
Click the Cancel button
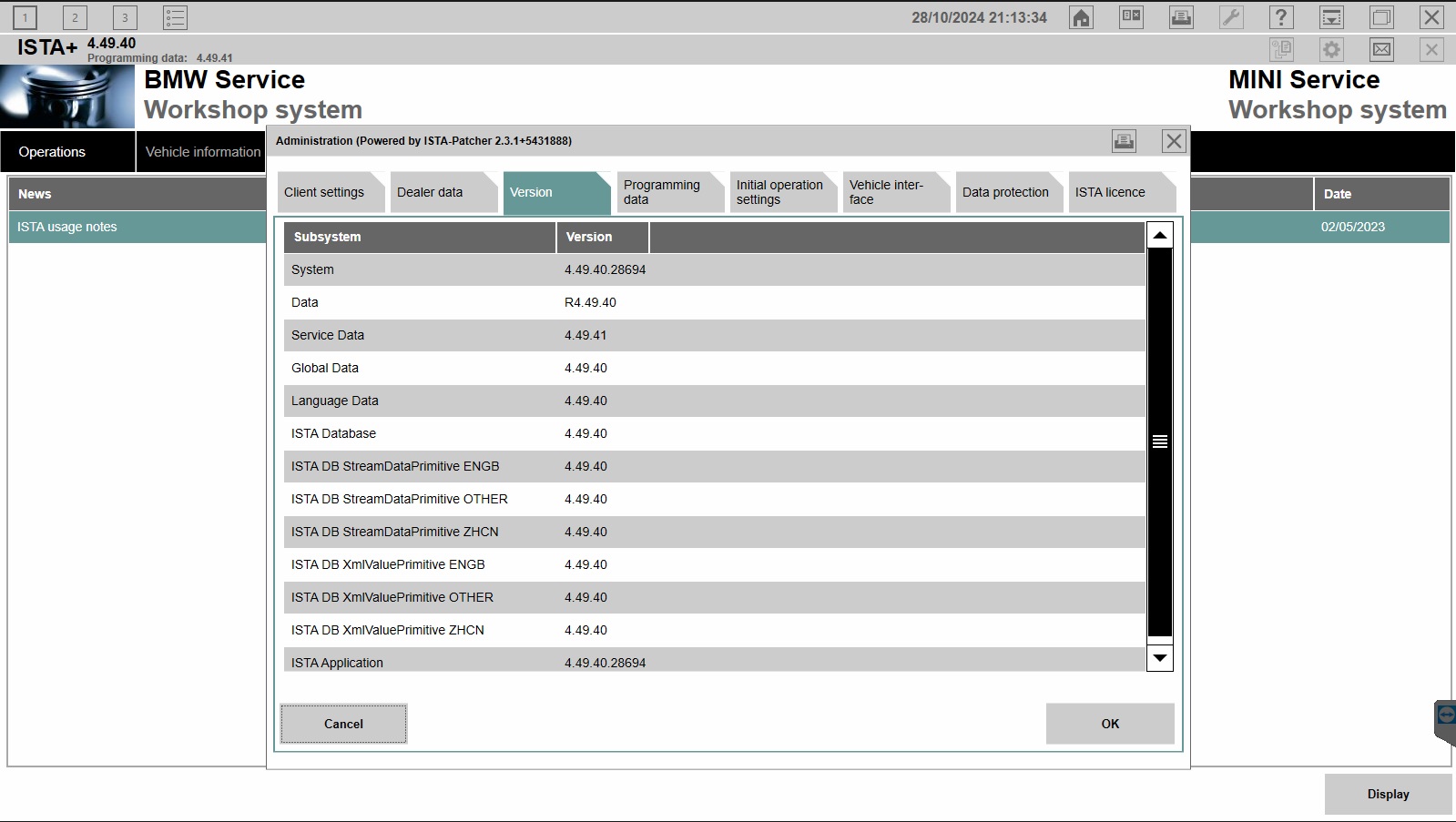tap(343, 724)
